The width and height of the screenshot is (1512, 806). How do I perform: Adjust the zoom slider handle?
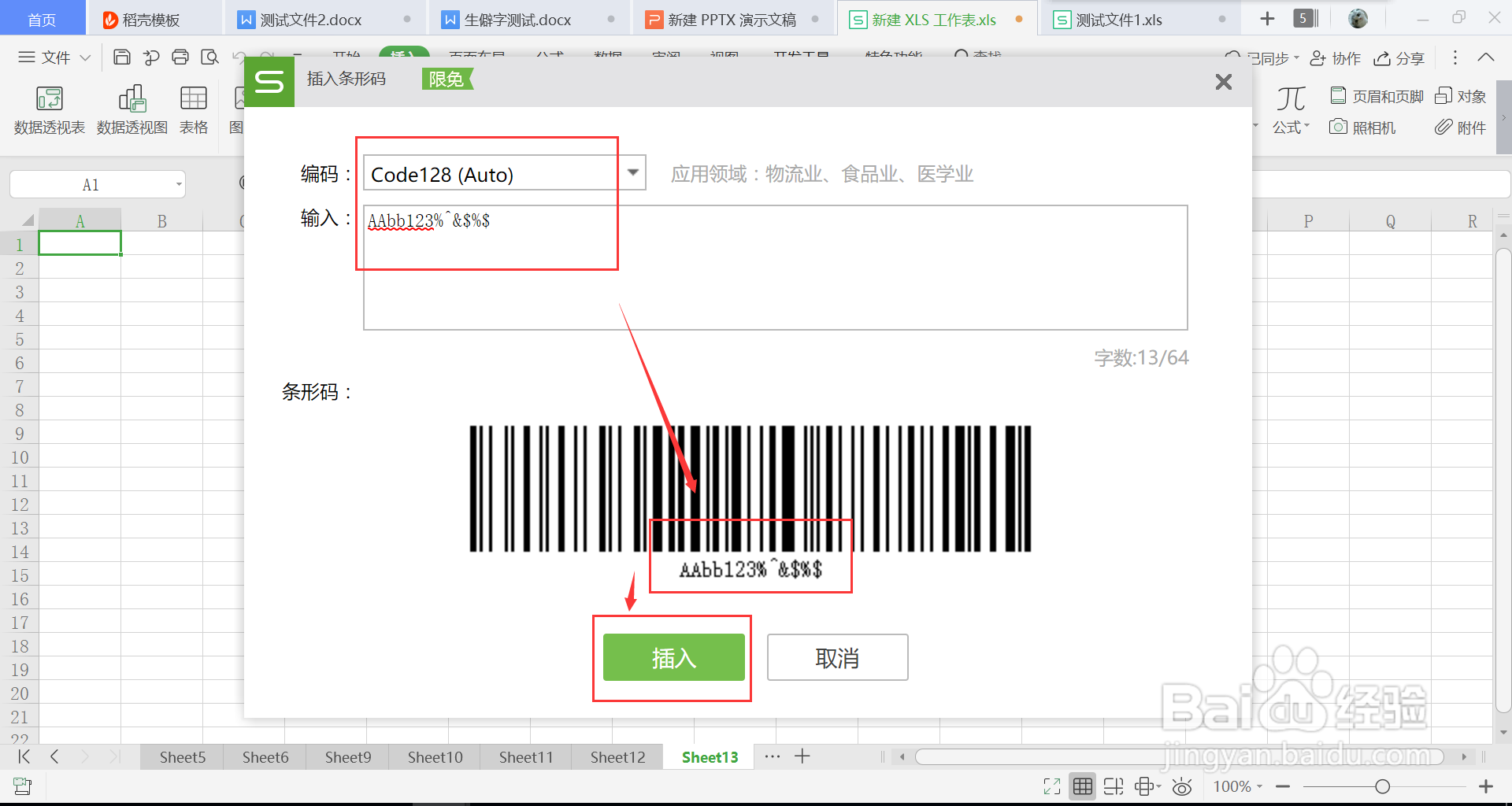coord(1382,786)
